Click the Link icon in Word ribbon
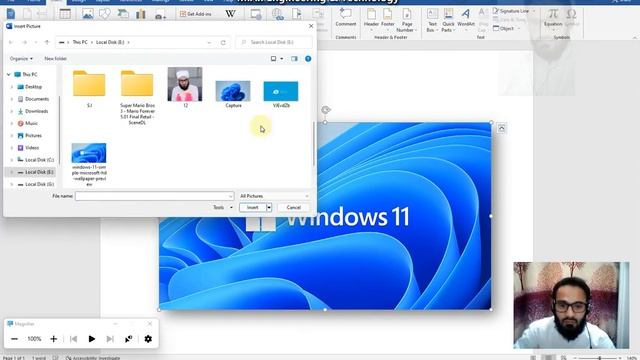The width and height of the screenshot is (640, 360). [x=278, y=15]
